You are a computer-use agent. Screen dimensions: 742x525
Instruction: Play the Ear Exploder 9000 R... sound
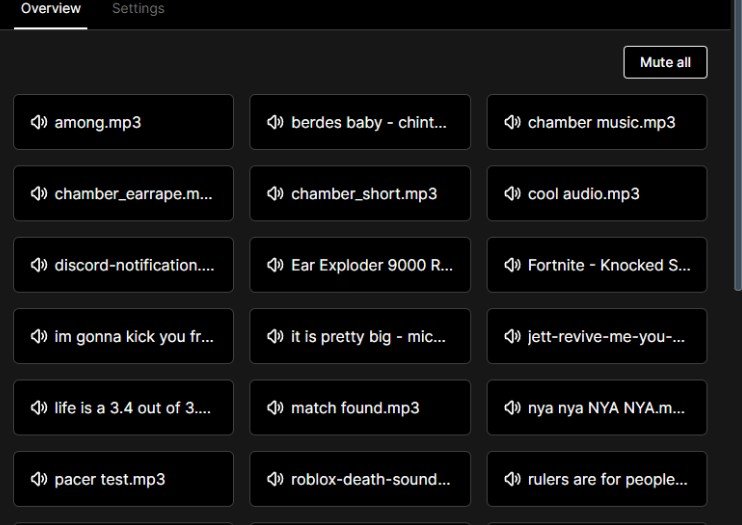coord(360,265)
